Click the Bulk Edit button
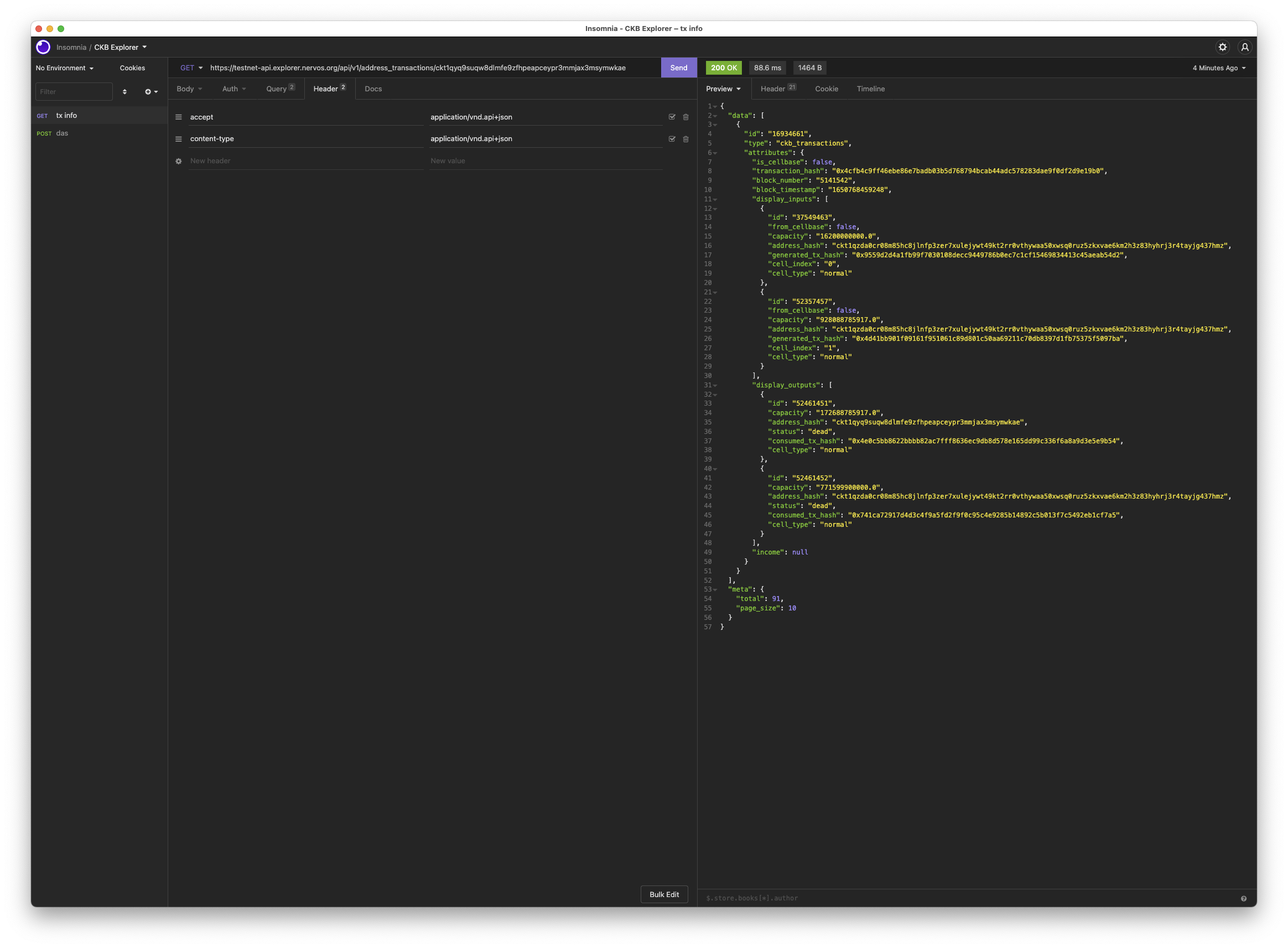This screenshot has width=1288, height=948. (664, 894)
